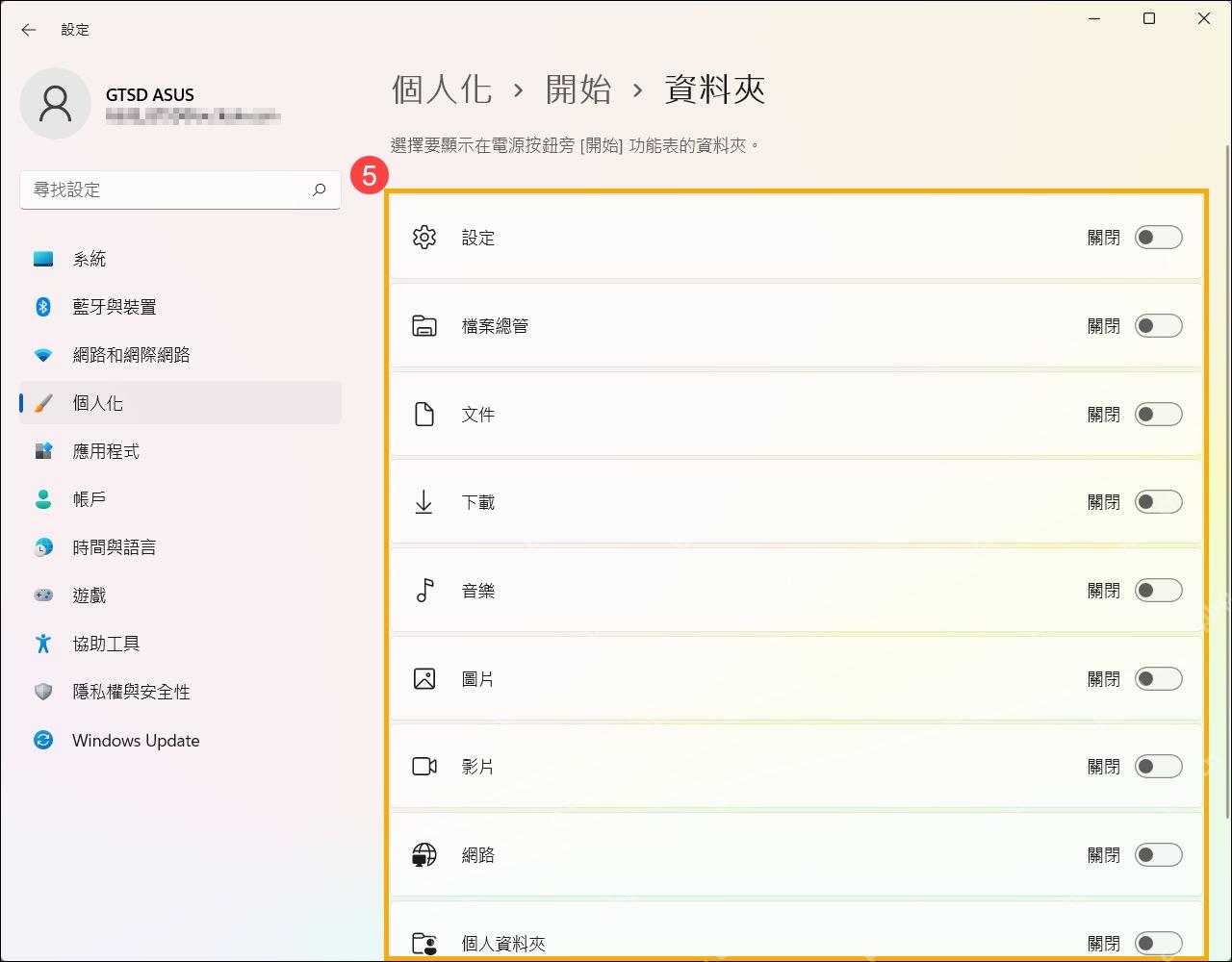This screenshot has width=1232, height=962.
Task: Click the 影片 camera icon
Action: pos(424,767)
